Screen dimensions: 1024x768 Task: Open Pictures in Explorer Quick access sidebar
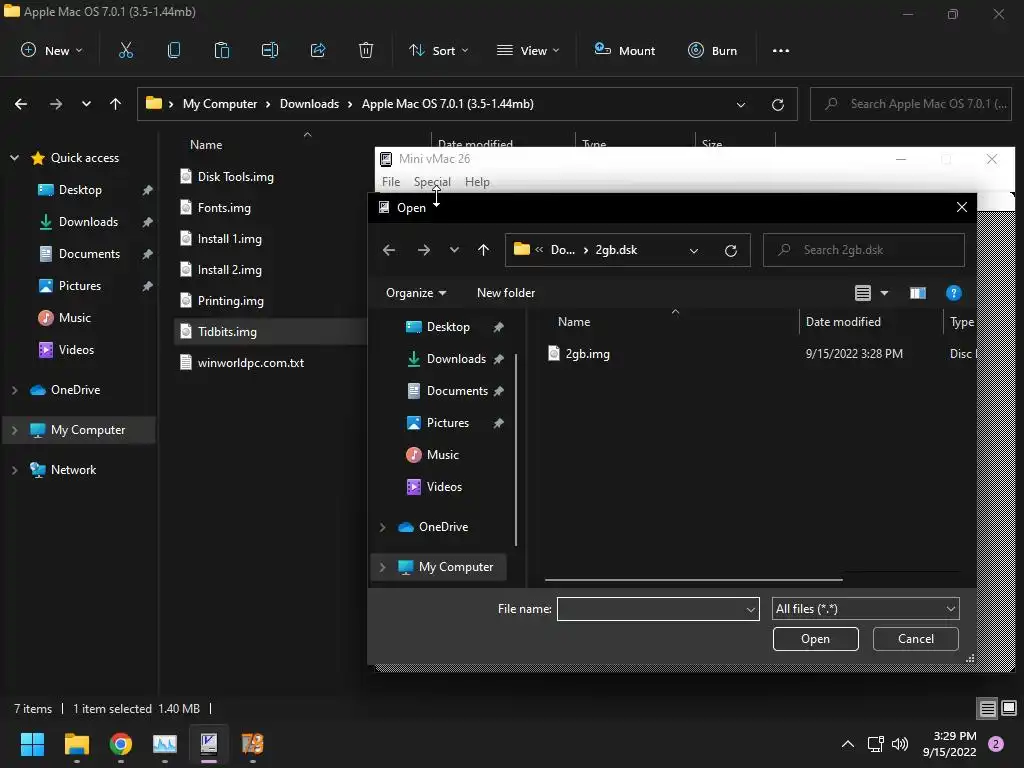(x=79, y=286)
